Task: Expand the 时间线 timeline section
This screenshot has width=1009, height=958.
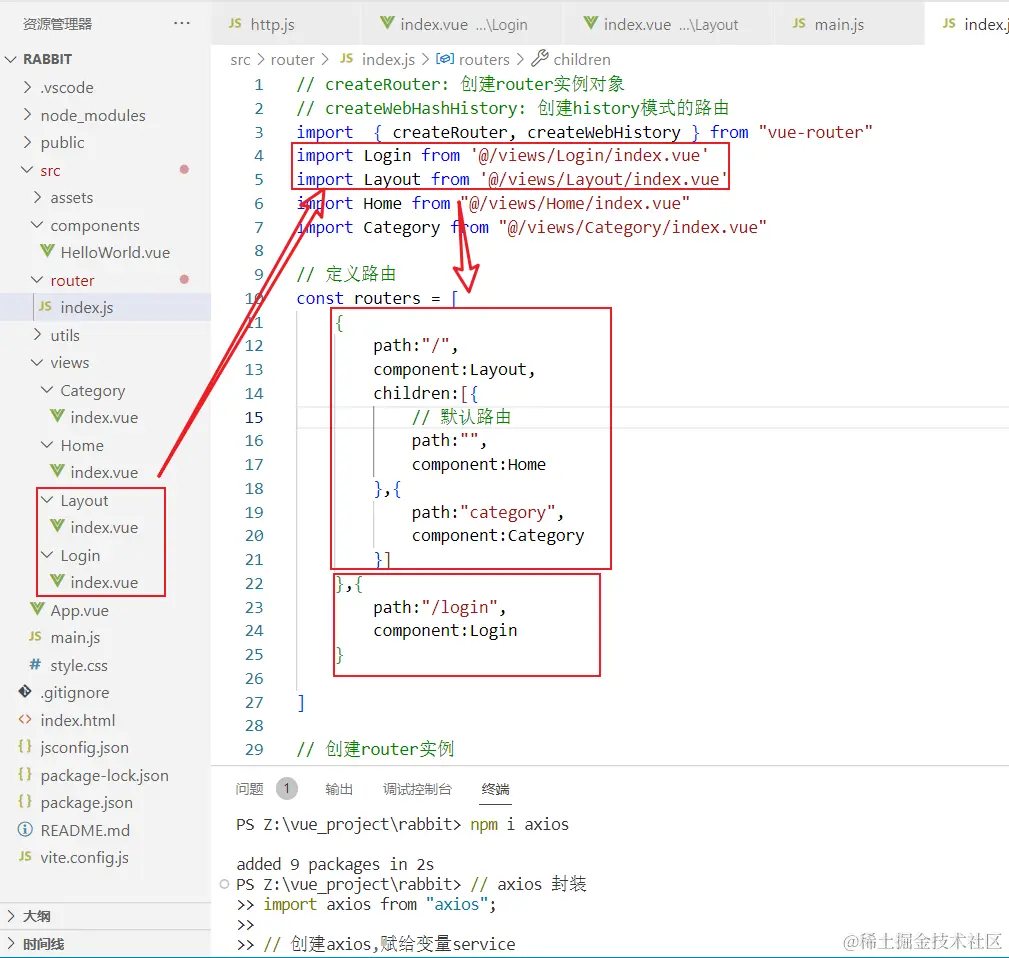Action: click(x=10, y=943)
